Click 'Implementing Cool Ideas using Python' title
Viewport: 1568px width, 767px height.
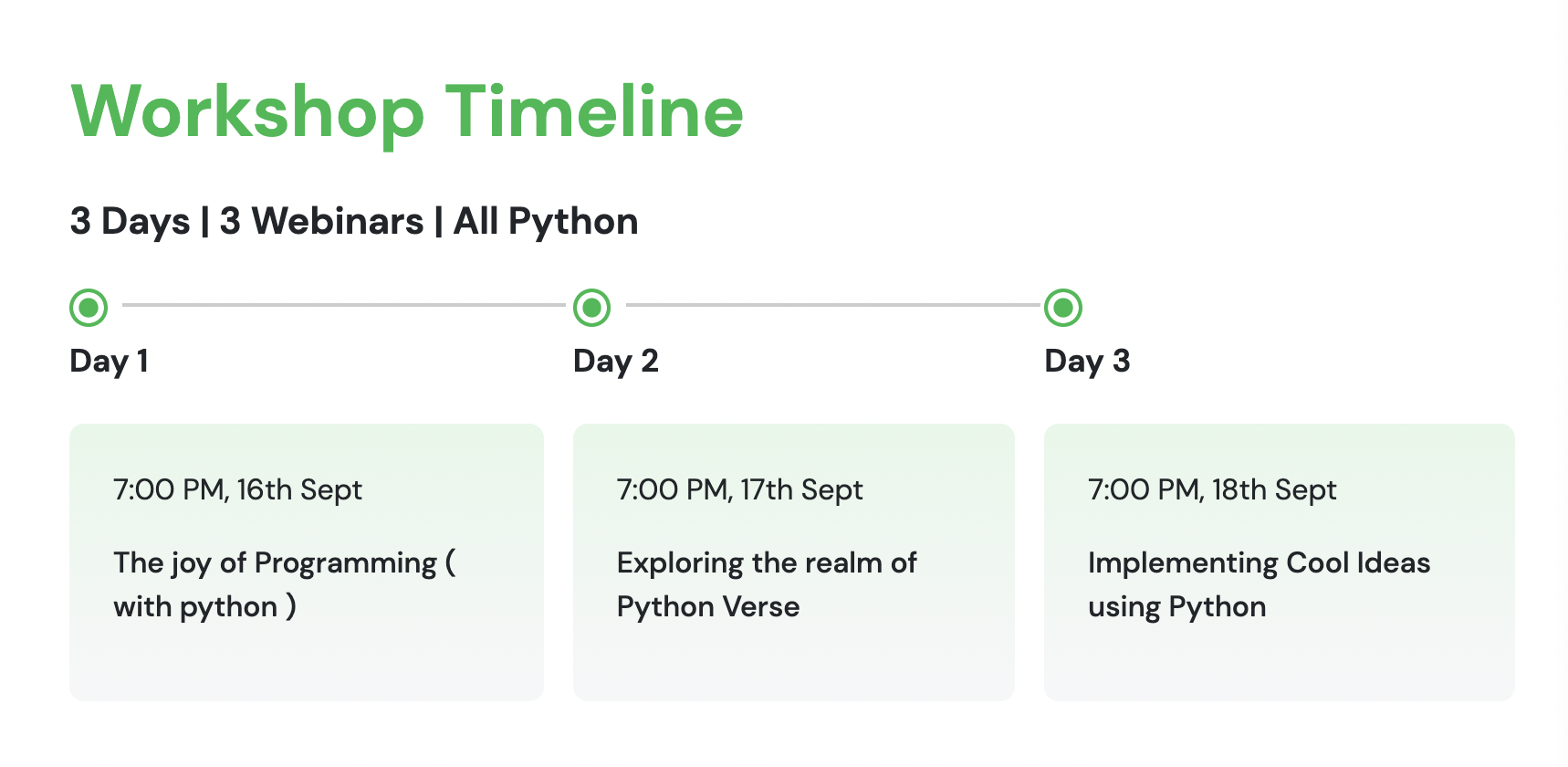coord(1260,585)
